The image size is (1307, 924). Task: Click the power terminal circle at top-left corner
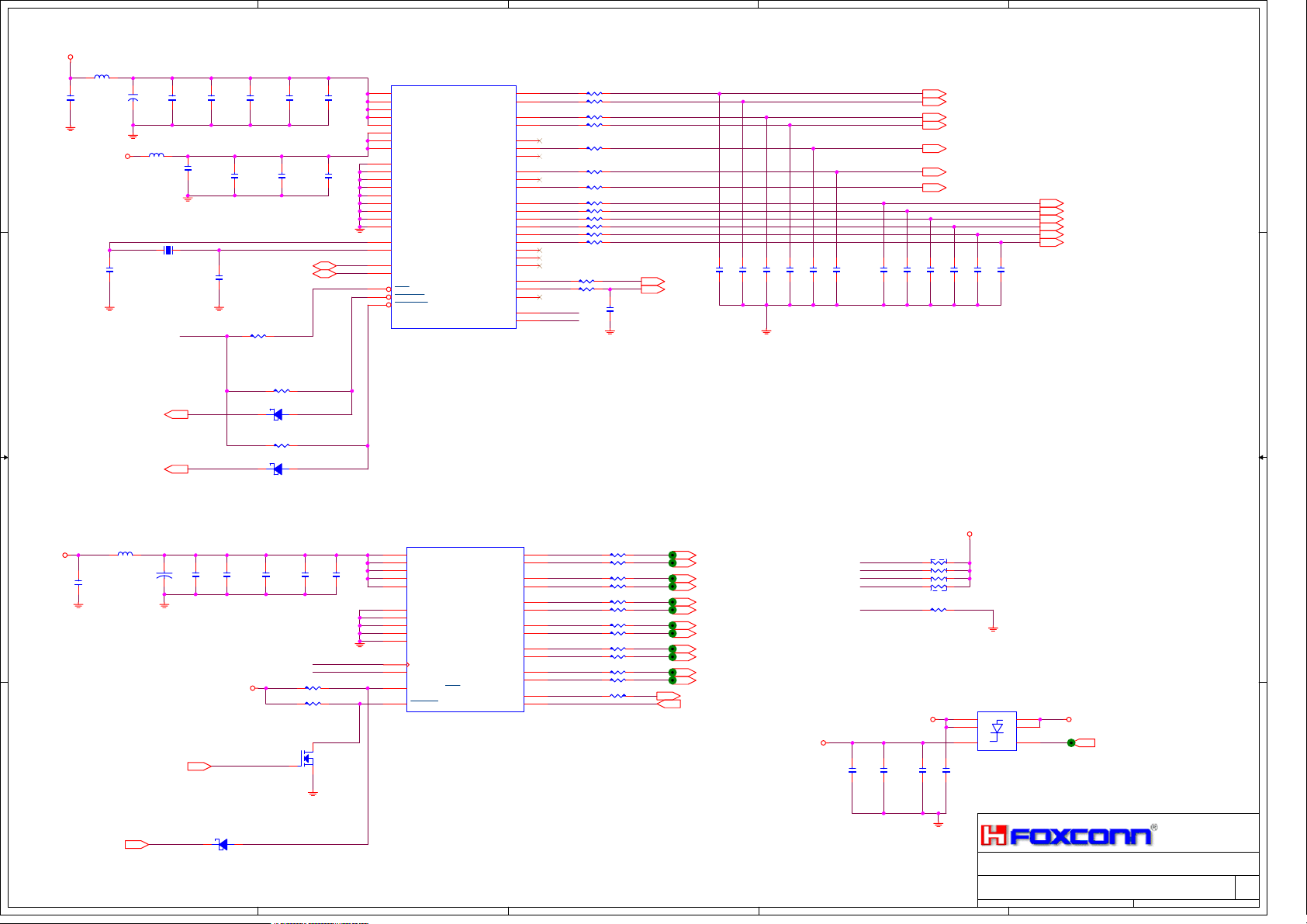pos(71,57)
